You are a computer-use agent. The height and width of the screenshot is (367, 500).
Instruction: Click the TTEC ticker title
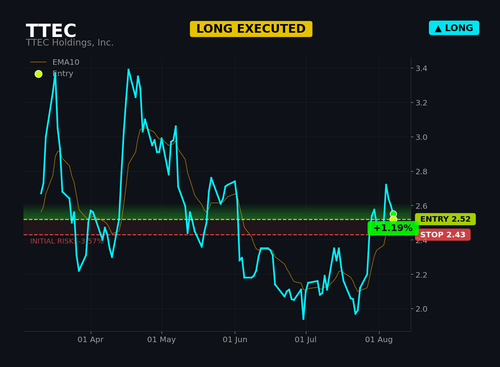point(51,31)
